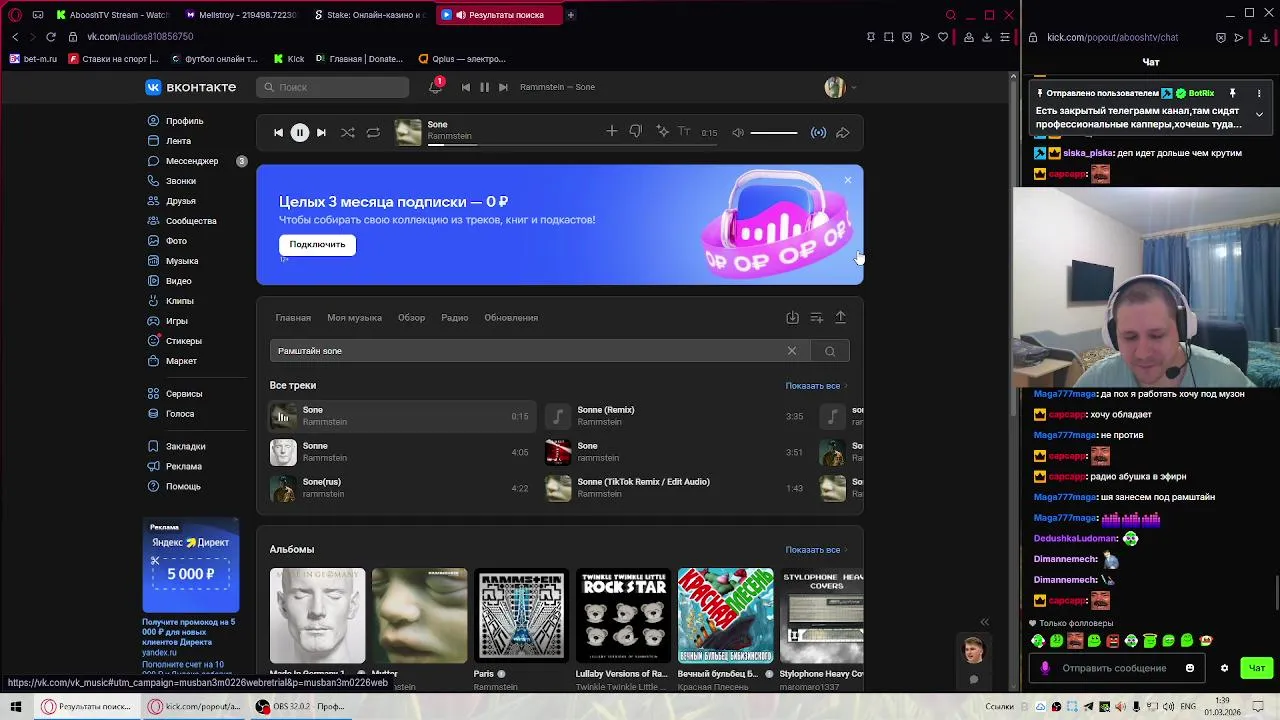The width and height of the screenshot is (1280, 720).
Task: Open the Paris album cover
Action: click(521, 616)
